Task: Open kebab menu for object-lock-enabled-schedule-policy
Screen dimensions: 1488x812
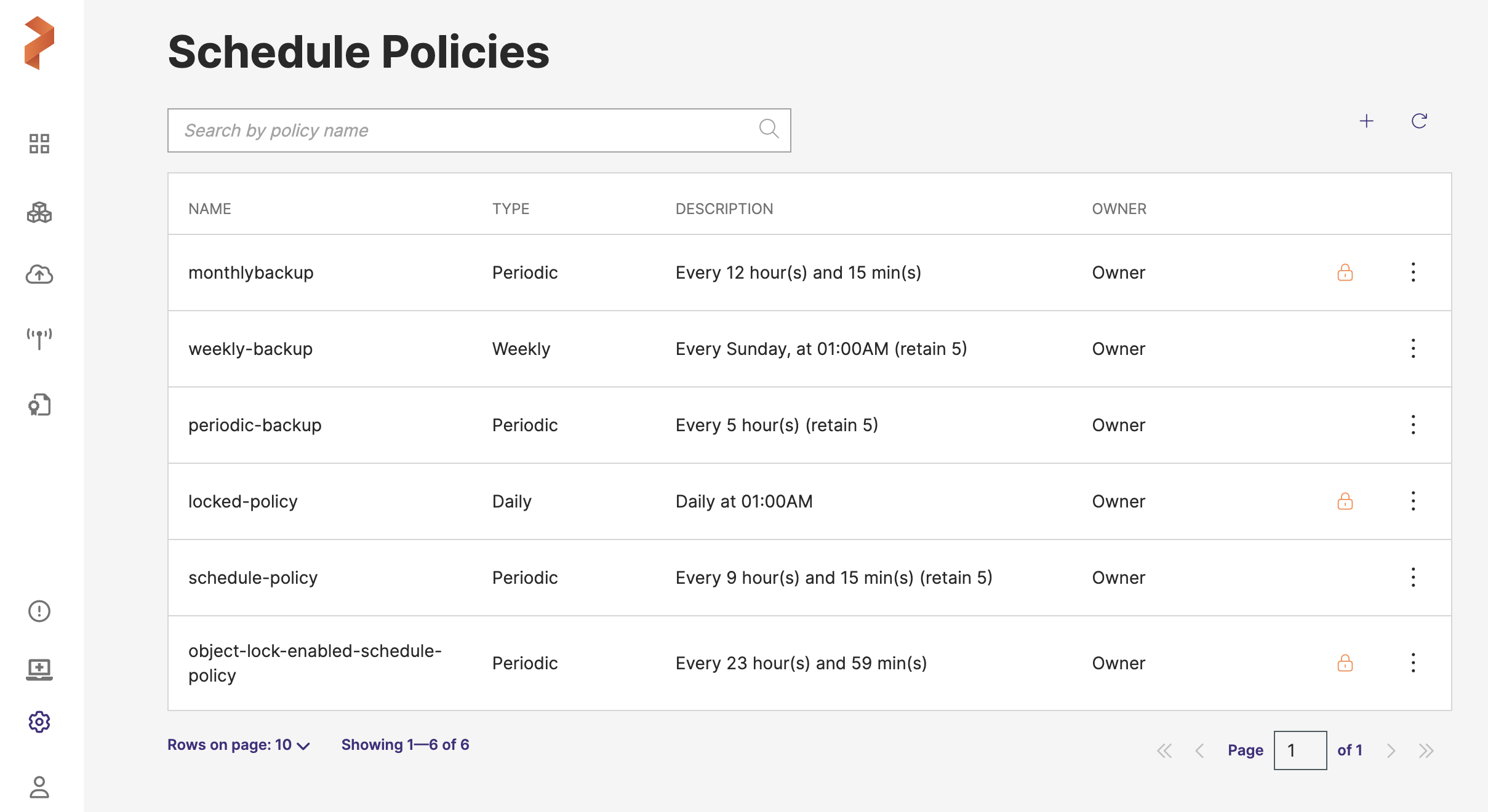Action: pos(1414,663)
